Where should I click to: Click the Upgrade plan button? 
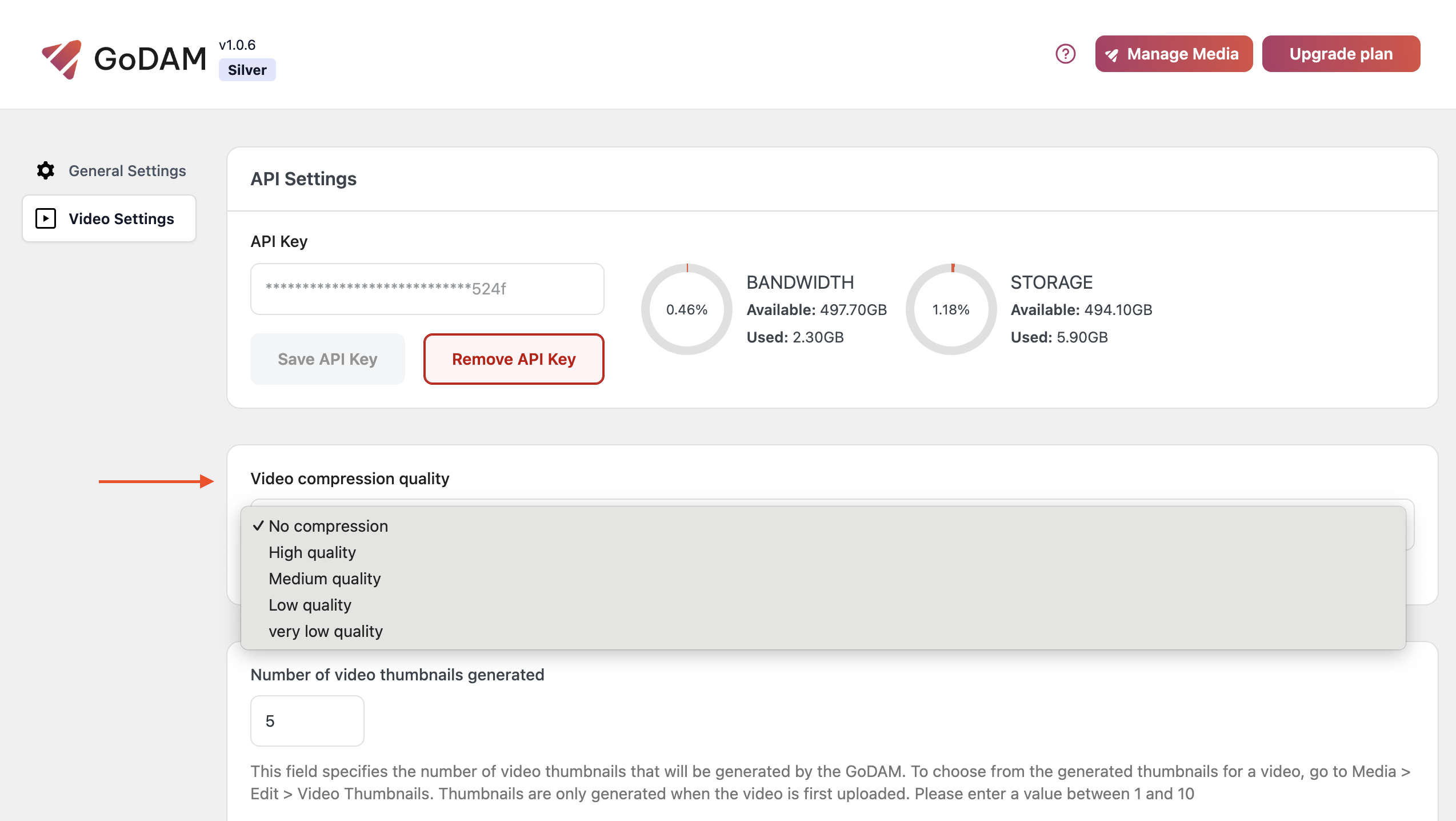tap(1341, 54)
